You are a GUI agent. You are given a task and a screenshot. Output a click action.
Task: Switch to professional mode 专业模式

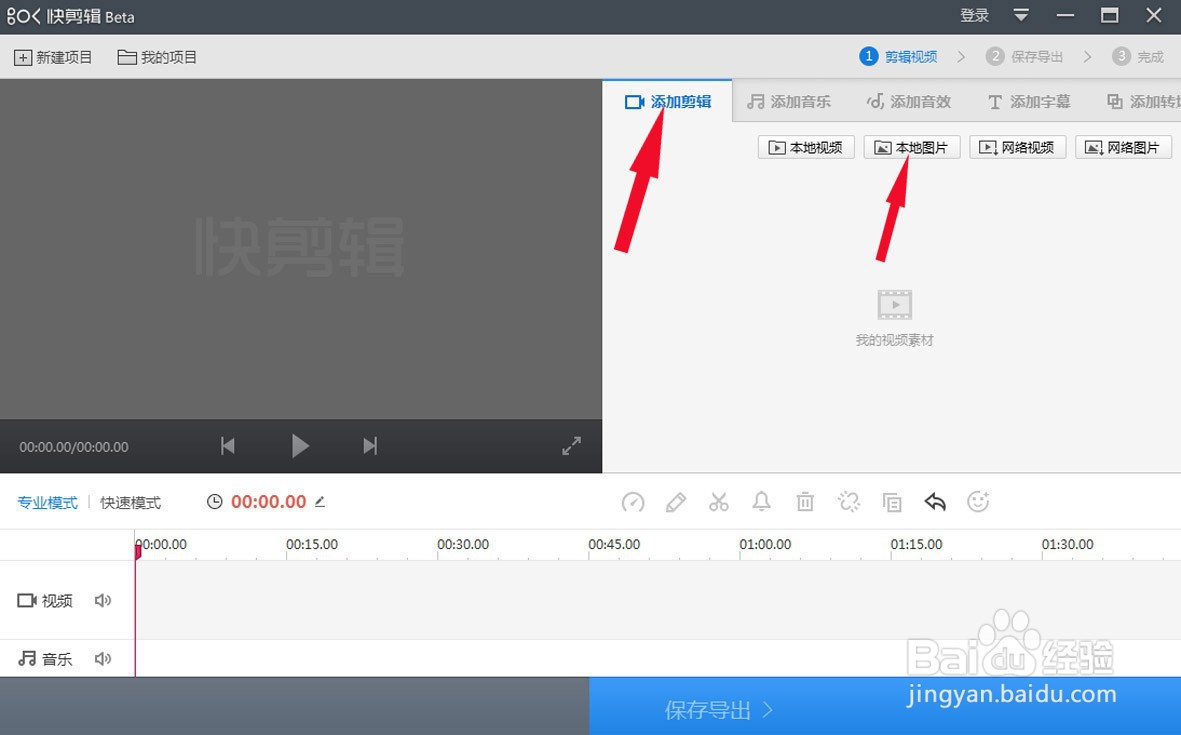[x=47, y=502]
